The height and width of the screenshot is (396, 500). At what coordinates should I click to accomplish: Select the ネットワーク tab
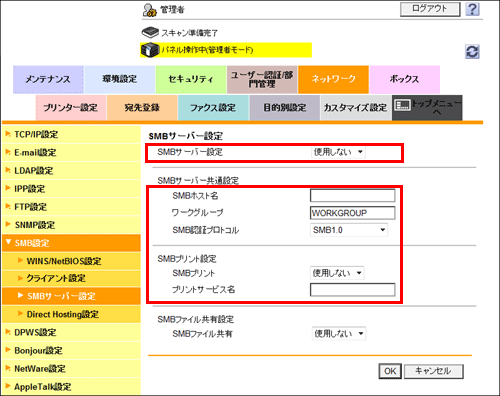coord(333,79)
